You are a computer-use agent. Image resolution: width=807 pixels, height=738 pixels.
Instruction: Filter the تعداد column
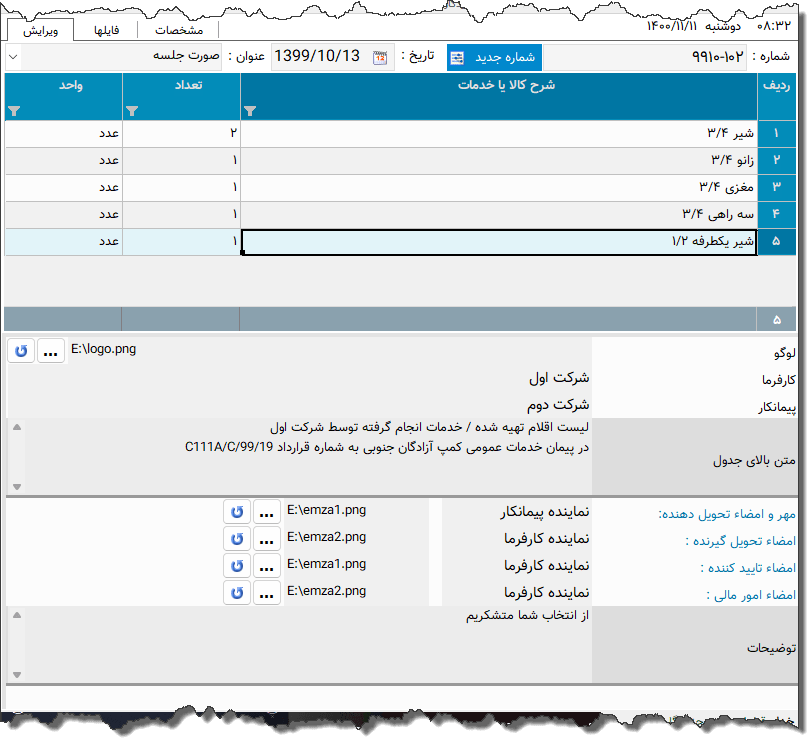(132, 111)
